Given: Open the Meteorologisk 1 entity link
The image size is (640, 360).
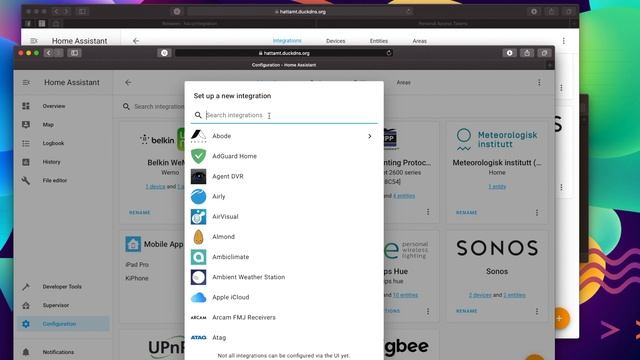Looking at the screenshot, I should point(497,187).
